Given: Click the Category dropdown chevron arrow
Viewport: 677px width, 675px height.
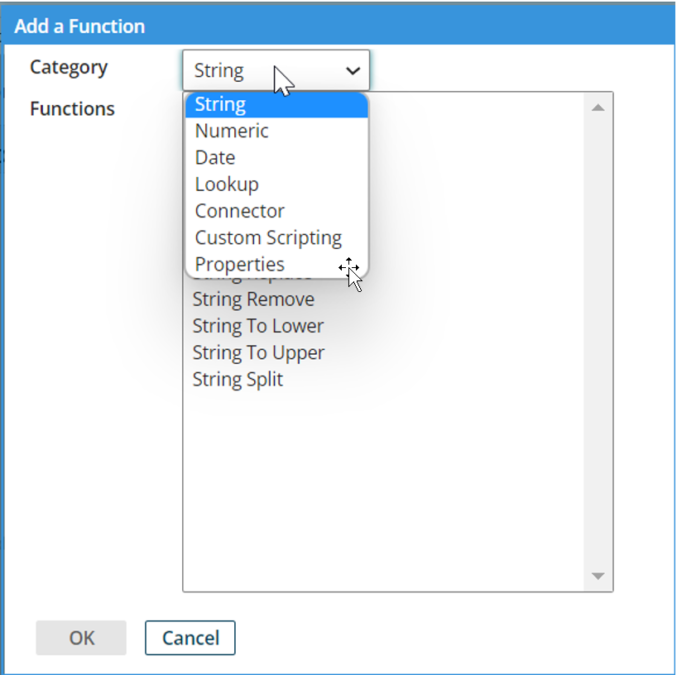Looking at the screenshot, I should (x=352, y=71).
